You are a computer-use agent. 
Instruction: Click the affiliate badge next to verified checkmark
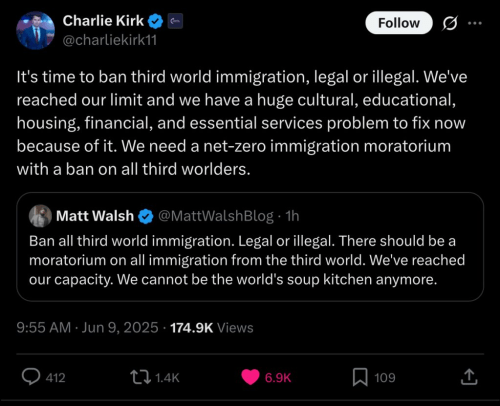175,21
